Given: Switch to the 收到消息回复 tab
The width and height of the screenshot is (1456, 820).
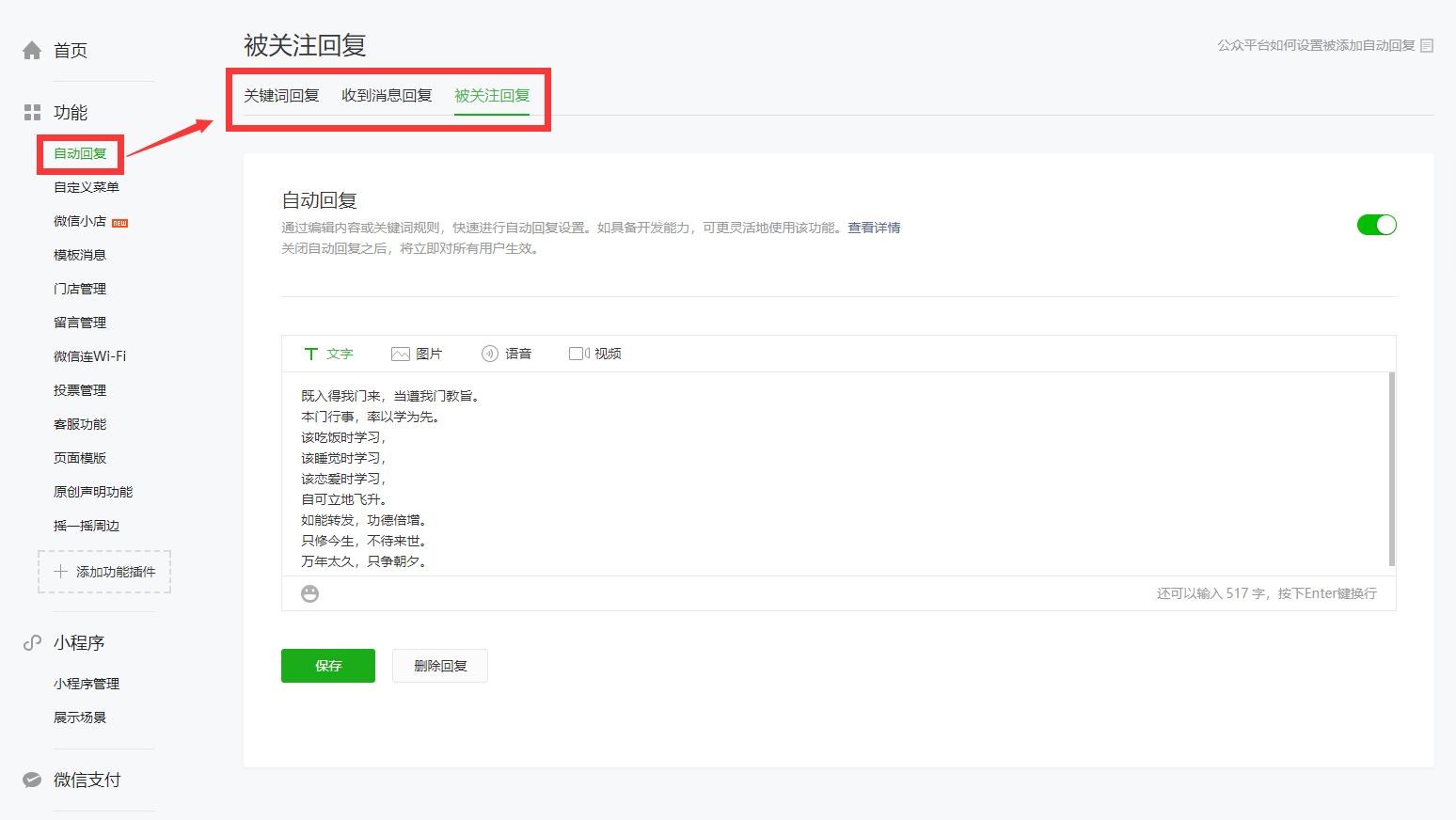Looking at the screenshot, I should (x=387, y=96).
